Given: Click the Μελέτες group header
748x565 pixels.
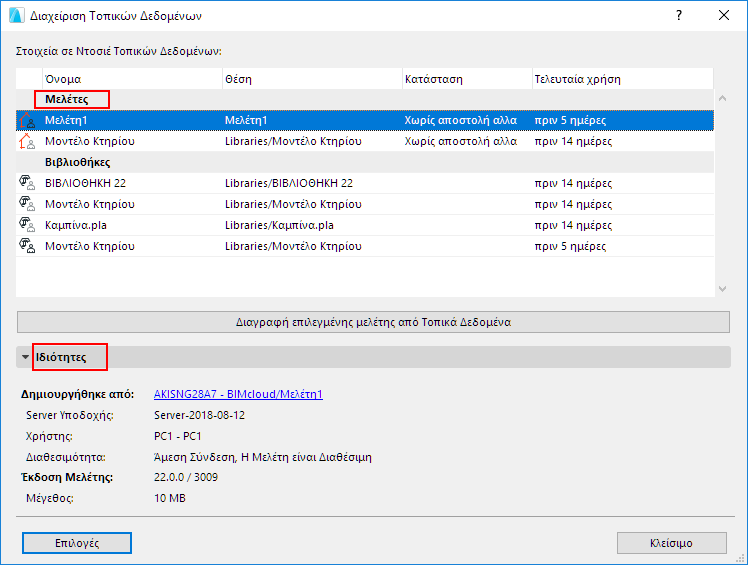Looking at the screenshot, I should pyautogui.click(x=66, y=99).
